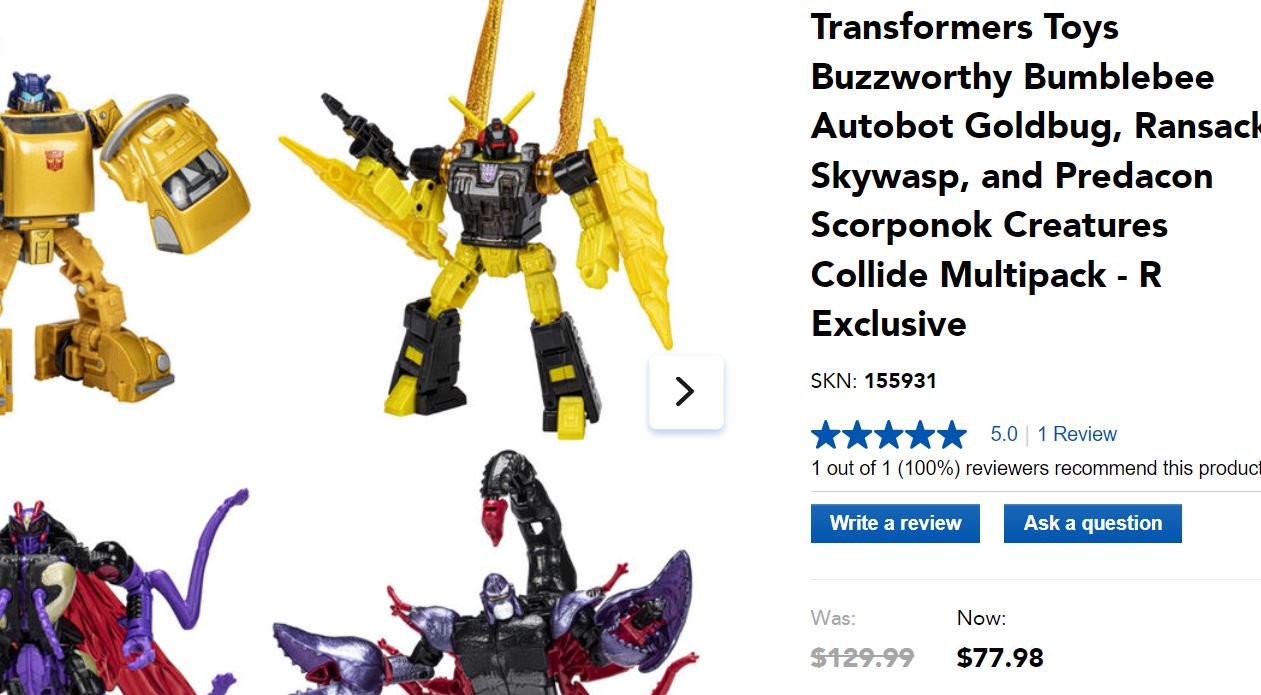Open the Ask a question button
Viewport: 1261px width, 695px height.
click(x=1092, y=523)
